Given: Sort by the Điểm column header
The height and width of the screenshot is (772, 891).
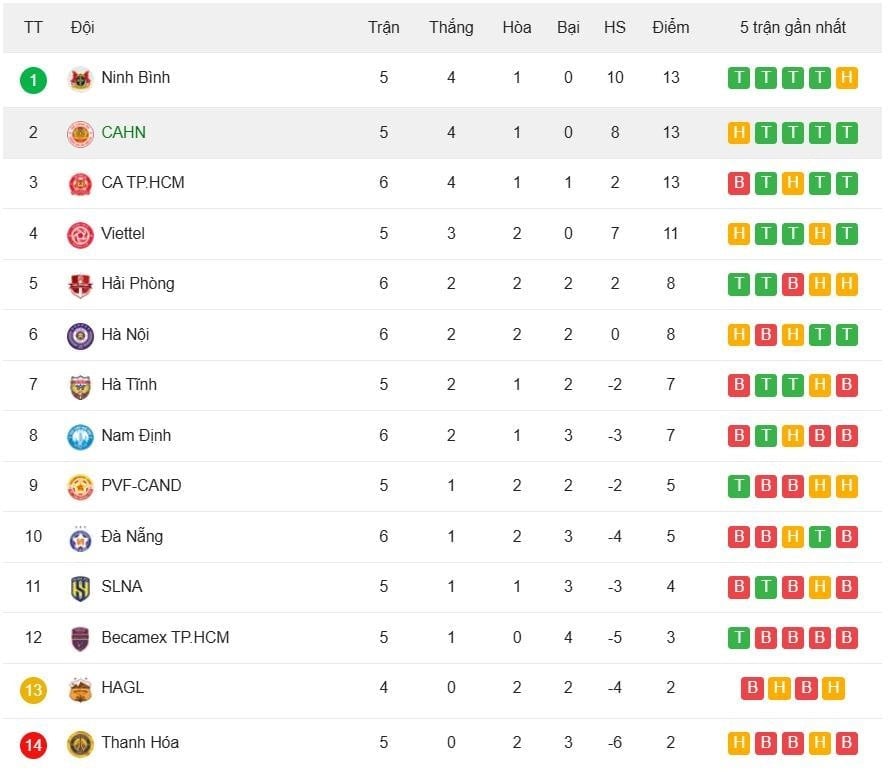Looking at the screenshot, I should tap(670, 27).
